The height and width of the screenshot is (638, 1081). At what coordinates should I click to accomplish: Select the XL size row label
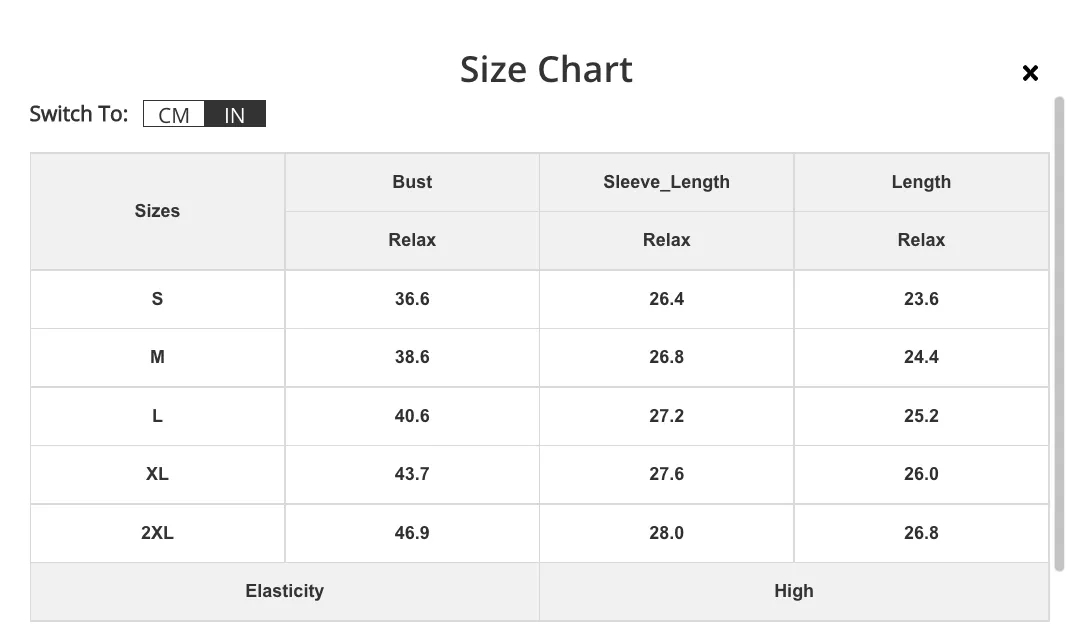tap(157, 474)
